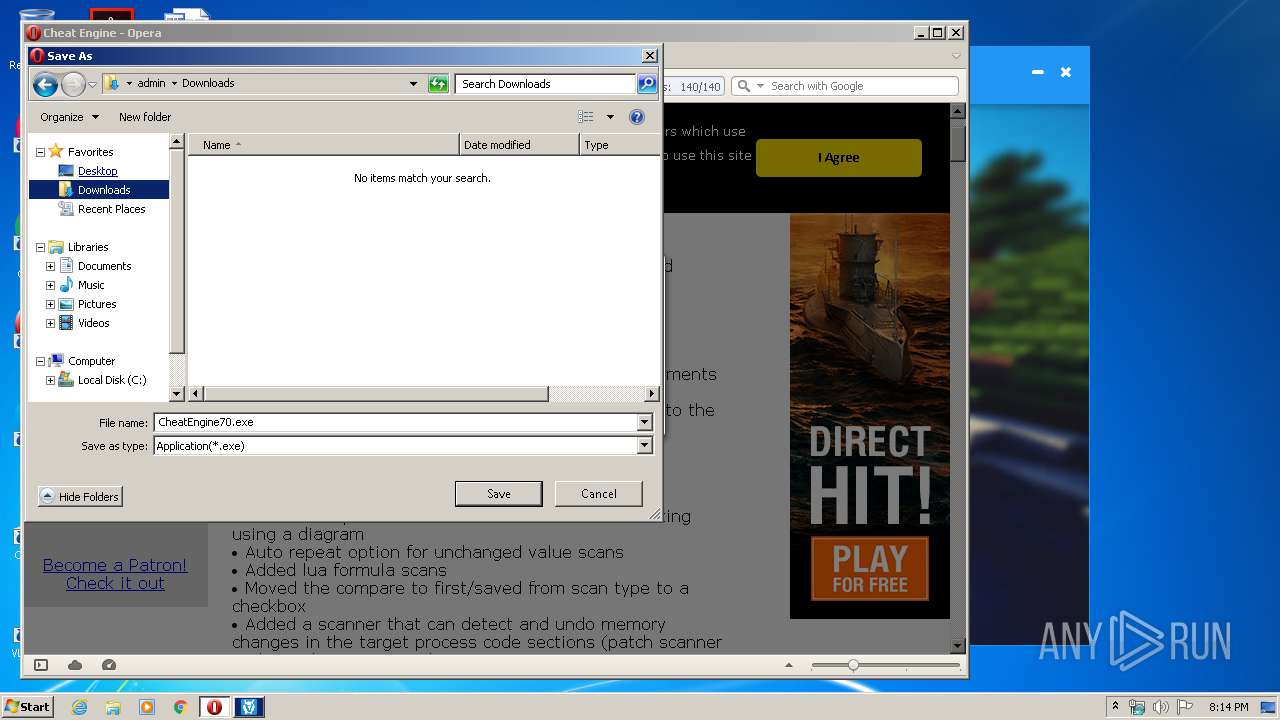This screenshot has height=720, width=1280.
Task: Open the Save as type combo box
Action: pyautogui.click(x=403, y=446)
